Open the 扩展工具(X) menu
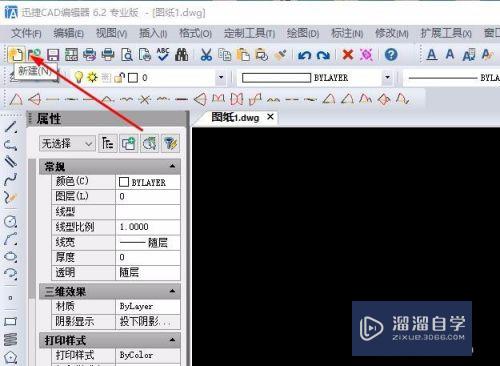500x366 pixels. click(446, 33)
